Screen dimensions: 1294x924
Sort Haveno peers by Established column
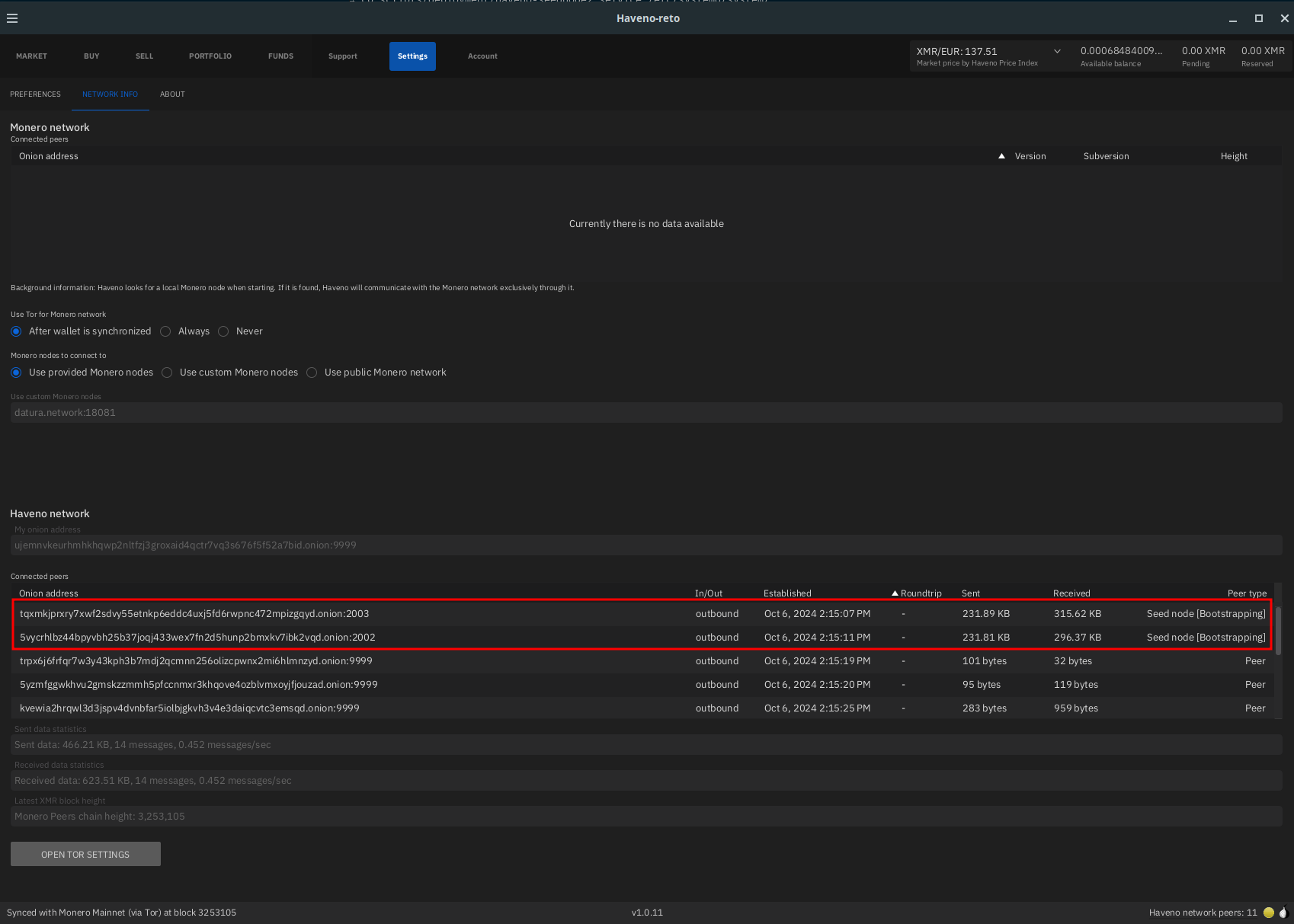(787, 593)
